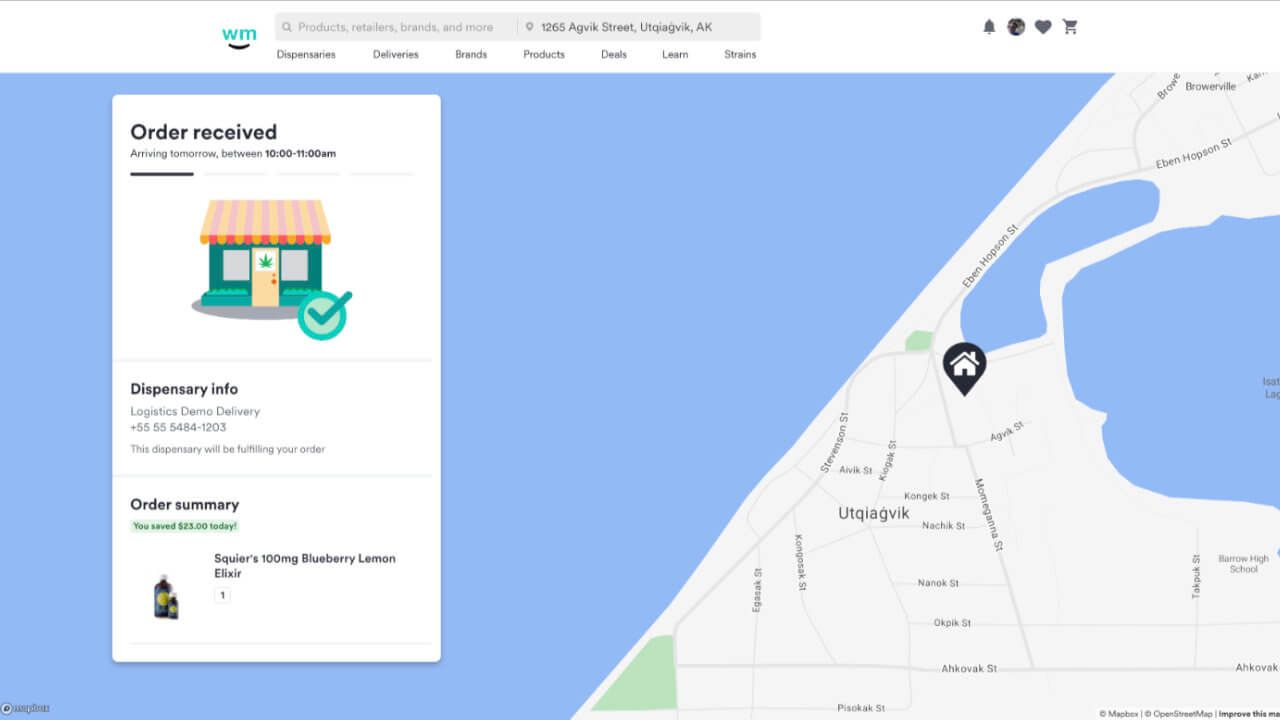Open the user profile avatar
This screenshot has width=1280, height=720.
[x=1016, y=27]
